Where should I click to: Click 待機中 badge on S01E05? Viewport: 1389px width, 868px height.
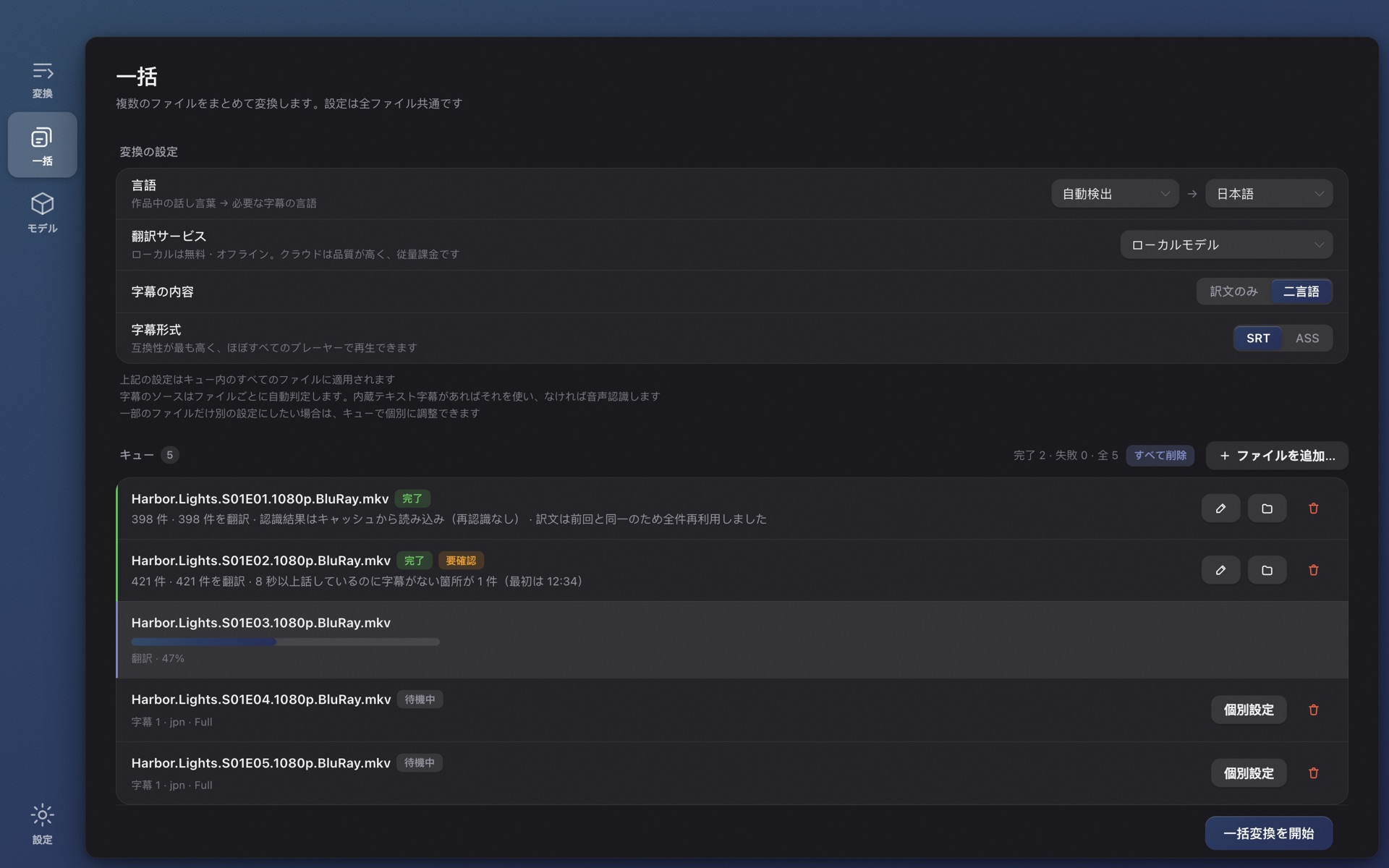(420, 763)
